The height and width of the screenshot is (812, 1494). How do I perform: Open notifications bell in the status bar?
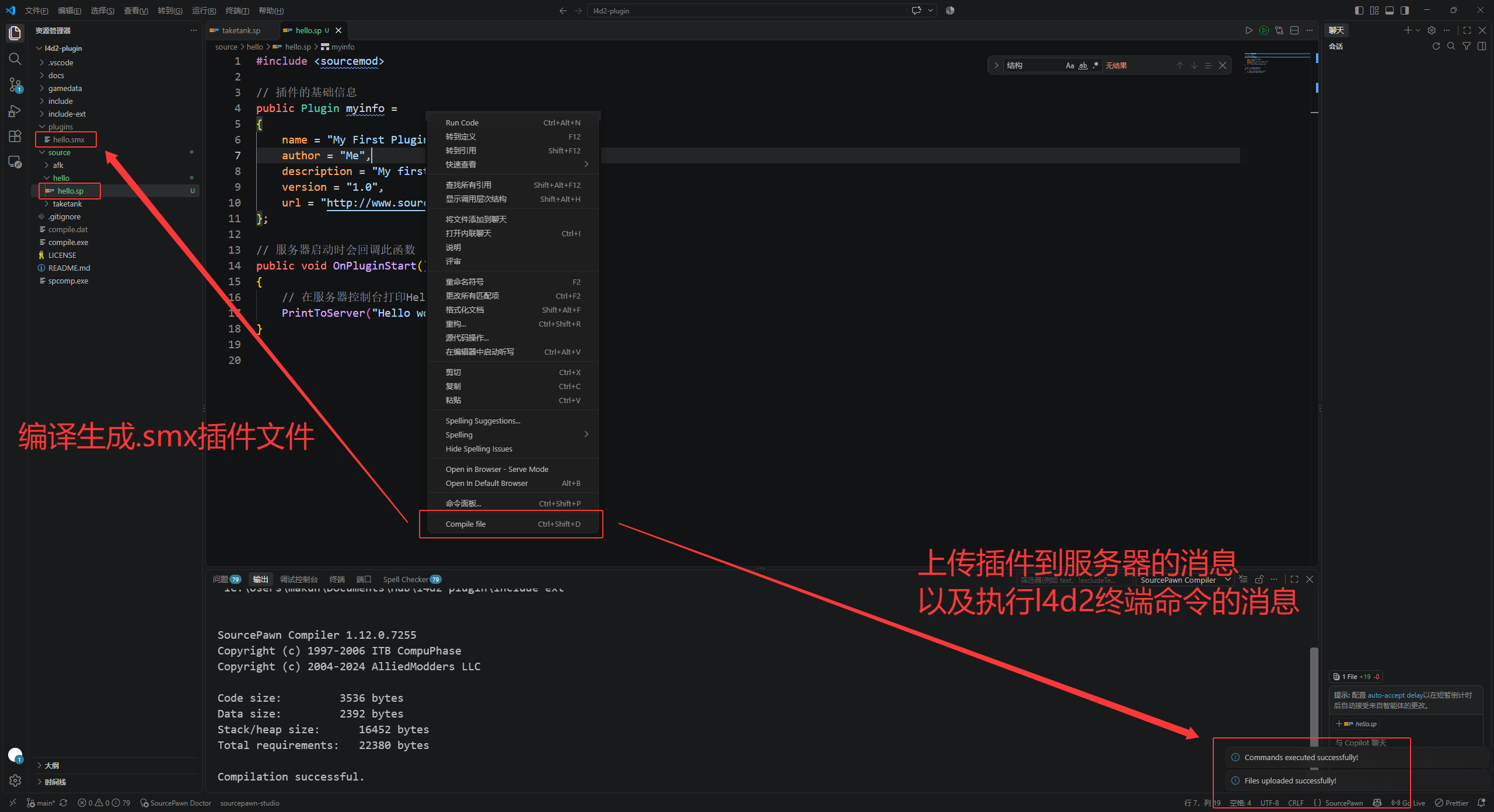pyautogui.click(x=1481, y=803)
